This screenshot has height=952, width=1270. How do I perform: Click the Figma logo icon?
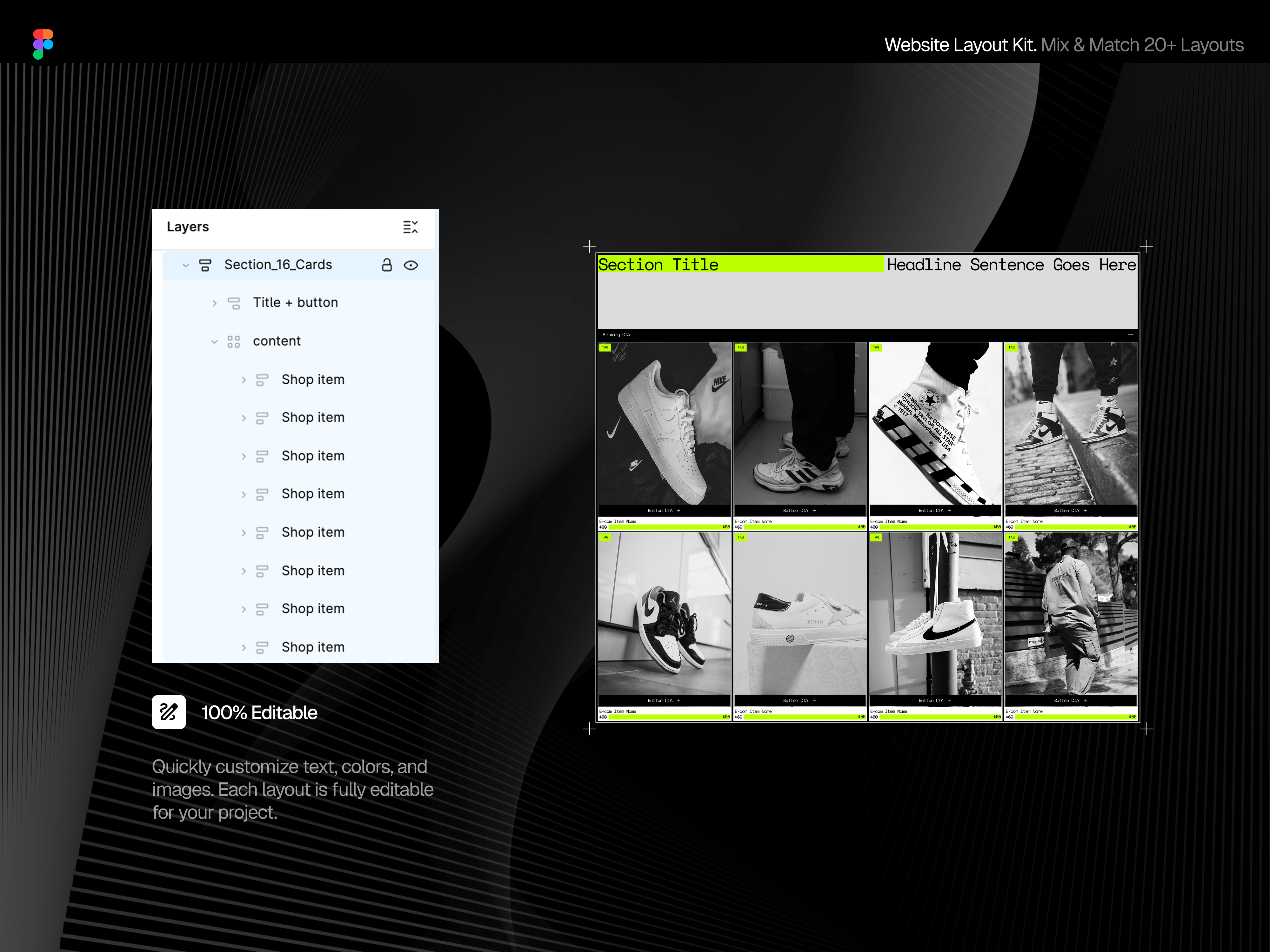[x=43, y=44]
